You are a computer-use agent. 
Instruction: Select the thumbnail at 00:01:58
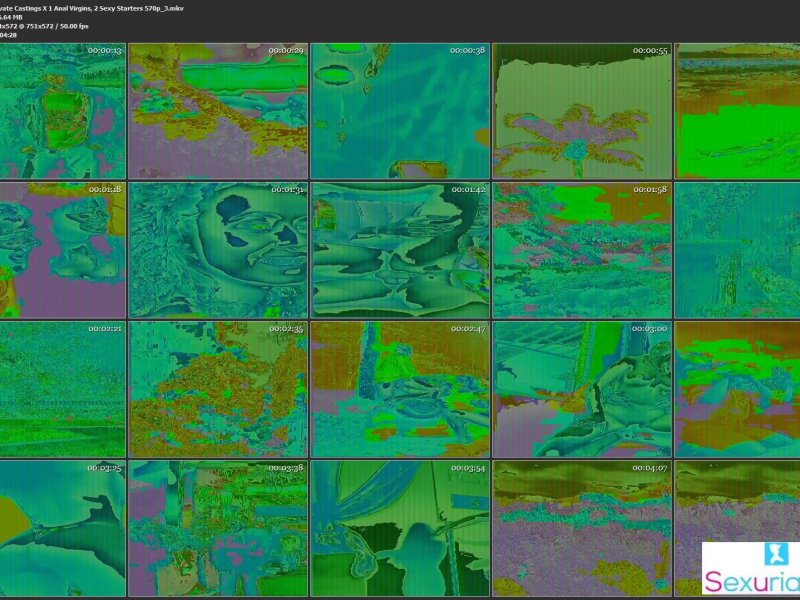click(581, 250)
